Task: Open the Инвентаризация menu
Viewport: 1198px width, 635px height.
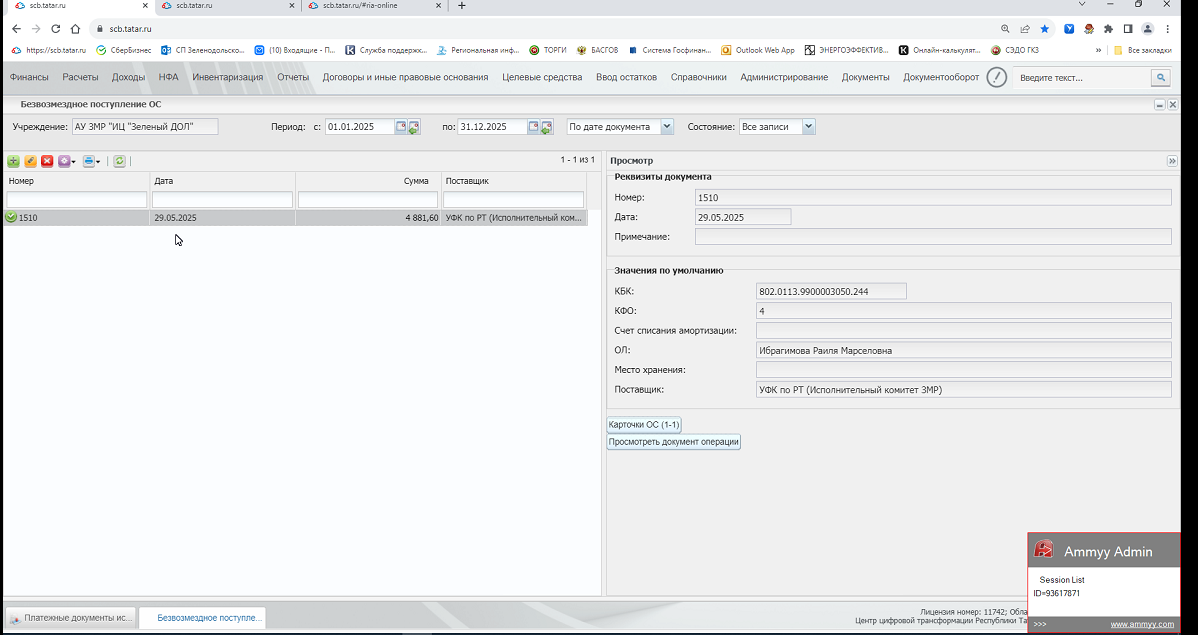Action: click(228, 77)
